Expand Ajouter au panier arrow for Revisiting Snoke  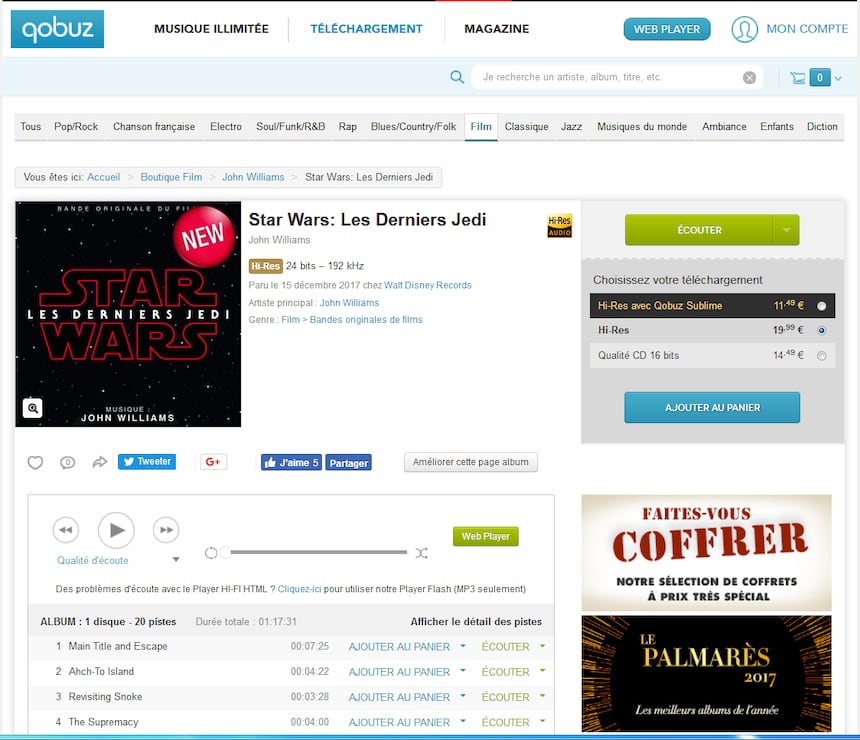463,696
